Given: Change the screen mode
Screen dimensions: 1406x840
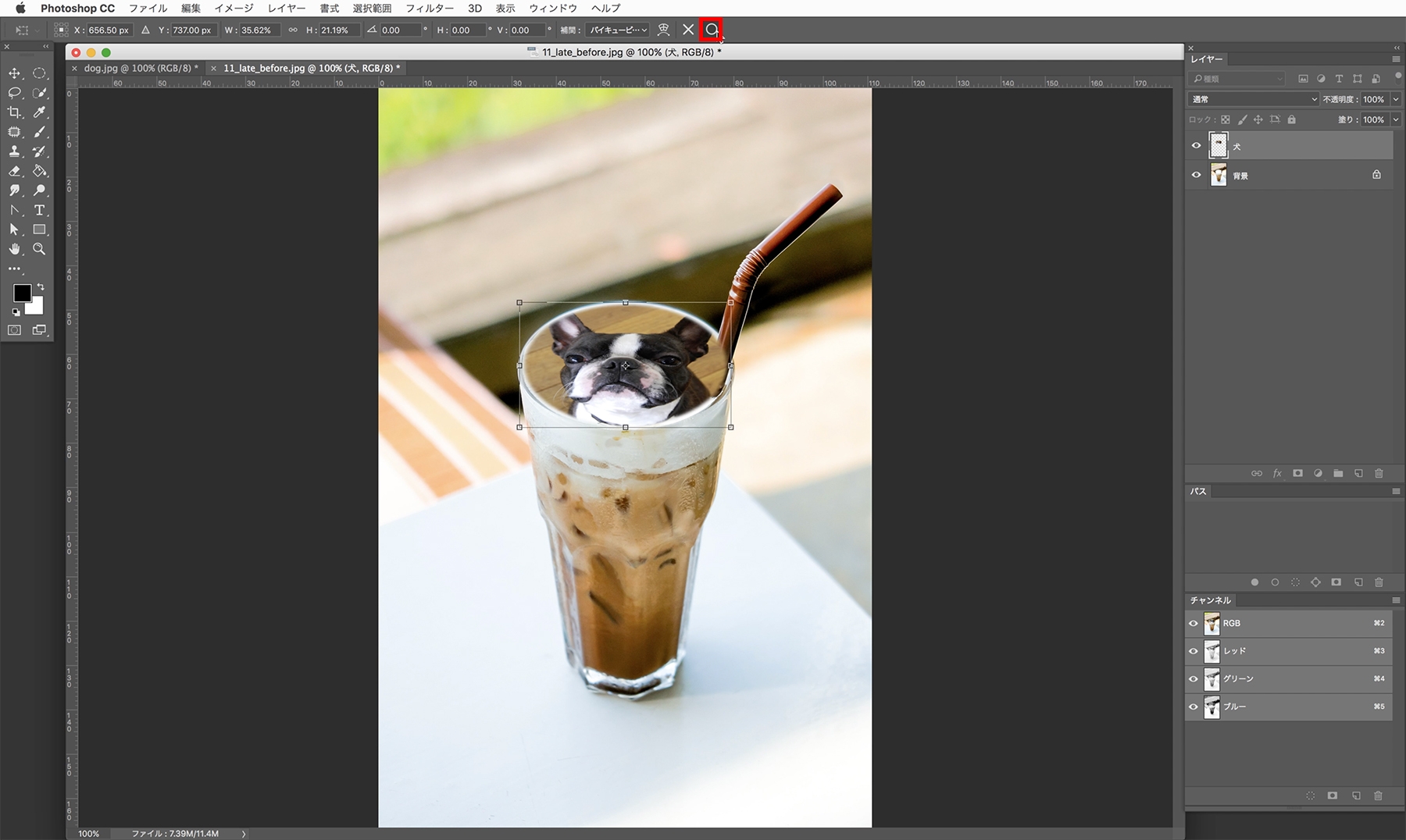Looking at the screenshot, I should 39,330.
